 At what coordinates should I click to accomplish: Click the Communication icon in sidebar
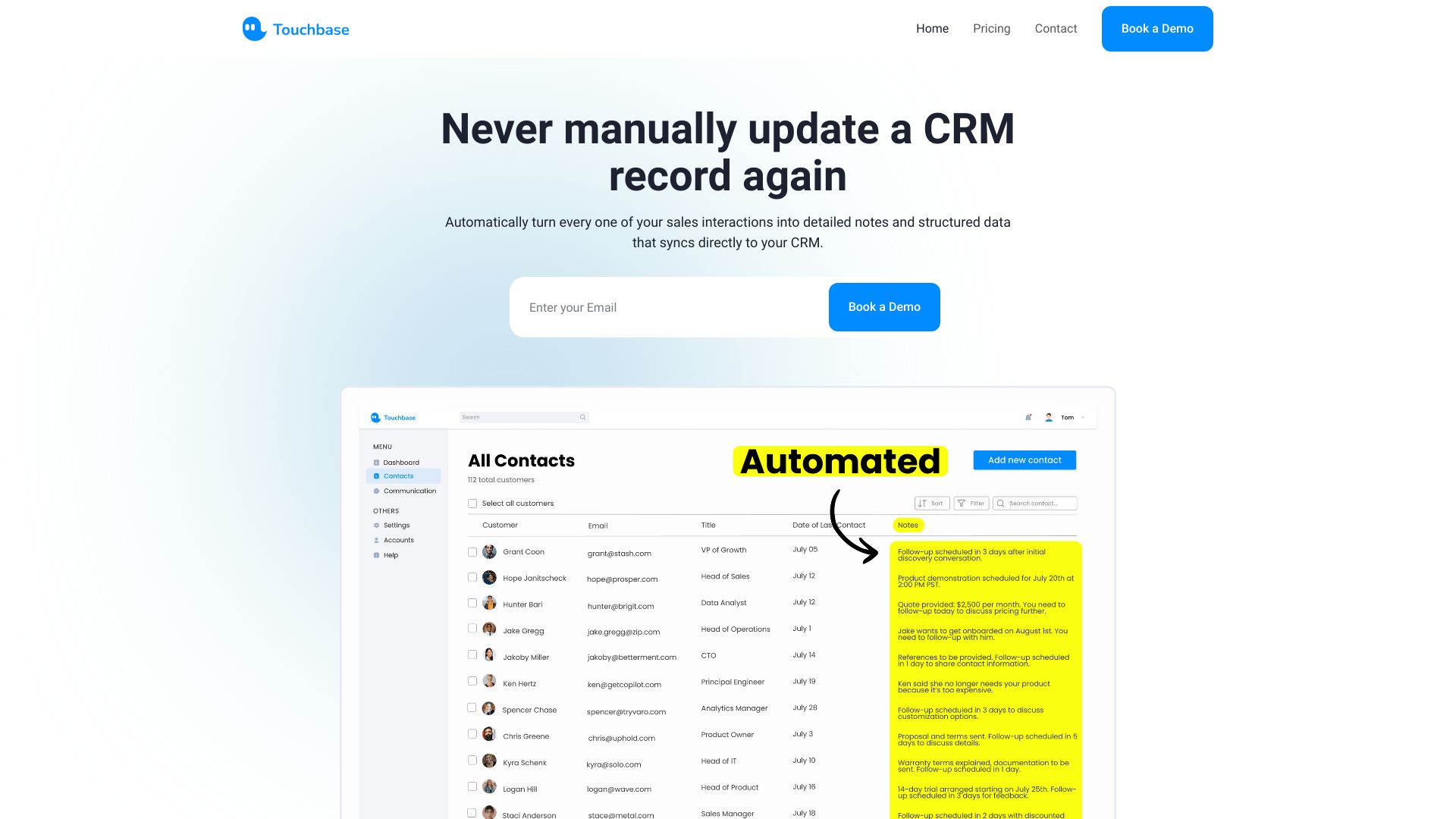377,491
